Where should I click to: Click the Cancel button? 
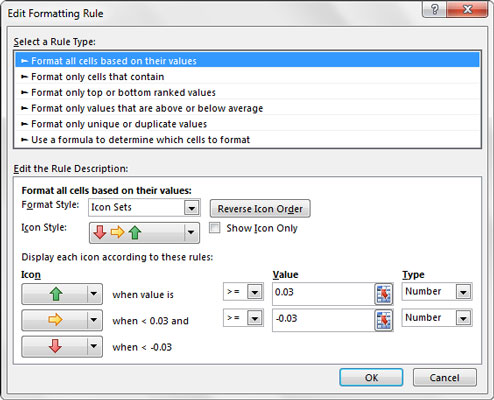(x=445, y=378)
